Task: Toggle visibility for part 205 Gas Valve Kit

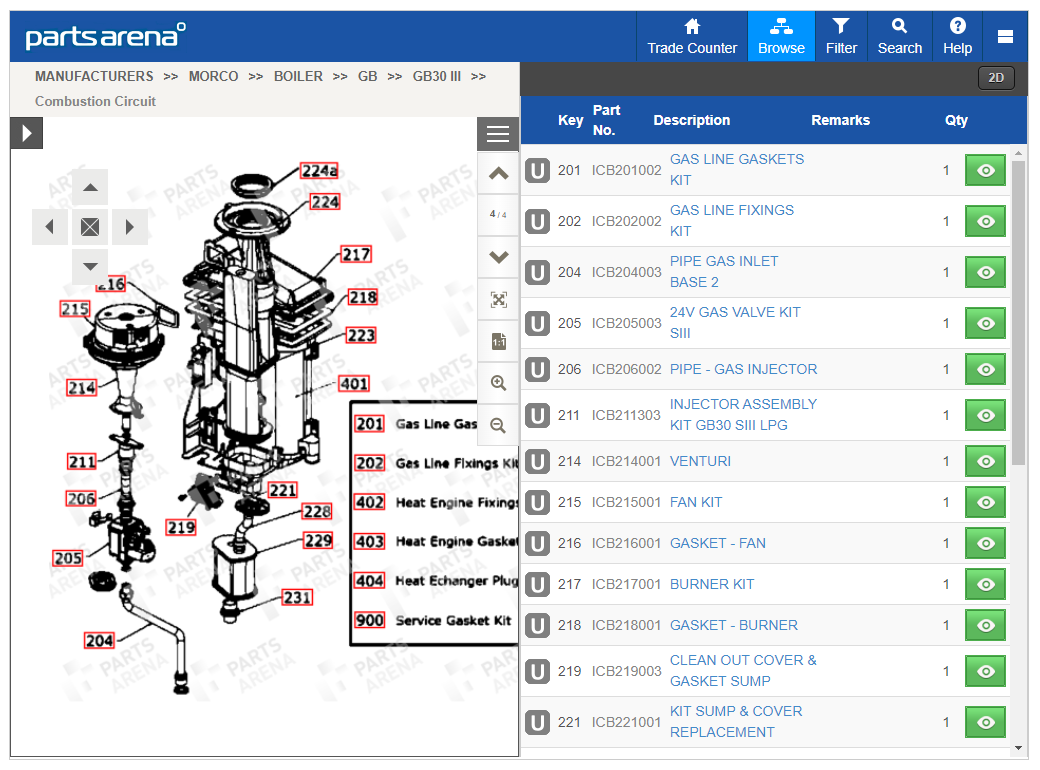Action: point(985,324)
